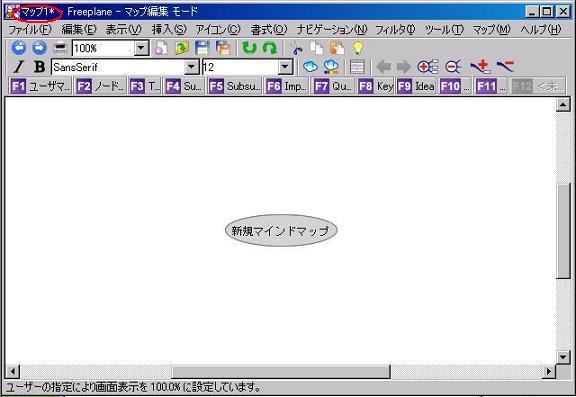This screenshot has width=576, height=397.
Task: Copy the selected node with the copy icon
Action: (x=317, y=48)
